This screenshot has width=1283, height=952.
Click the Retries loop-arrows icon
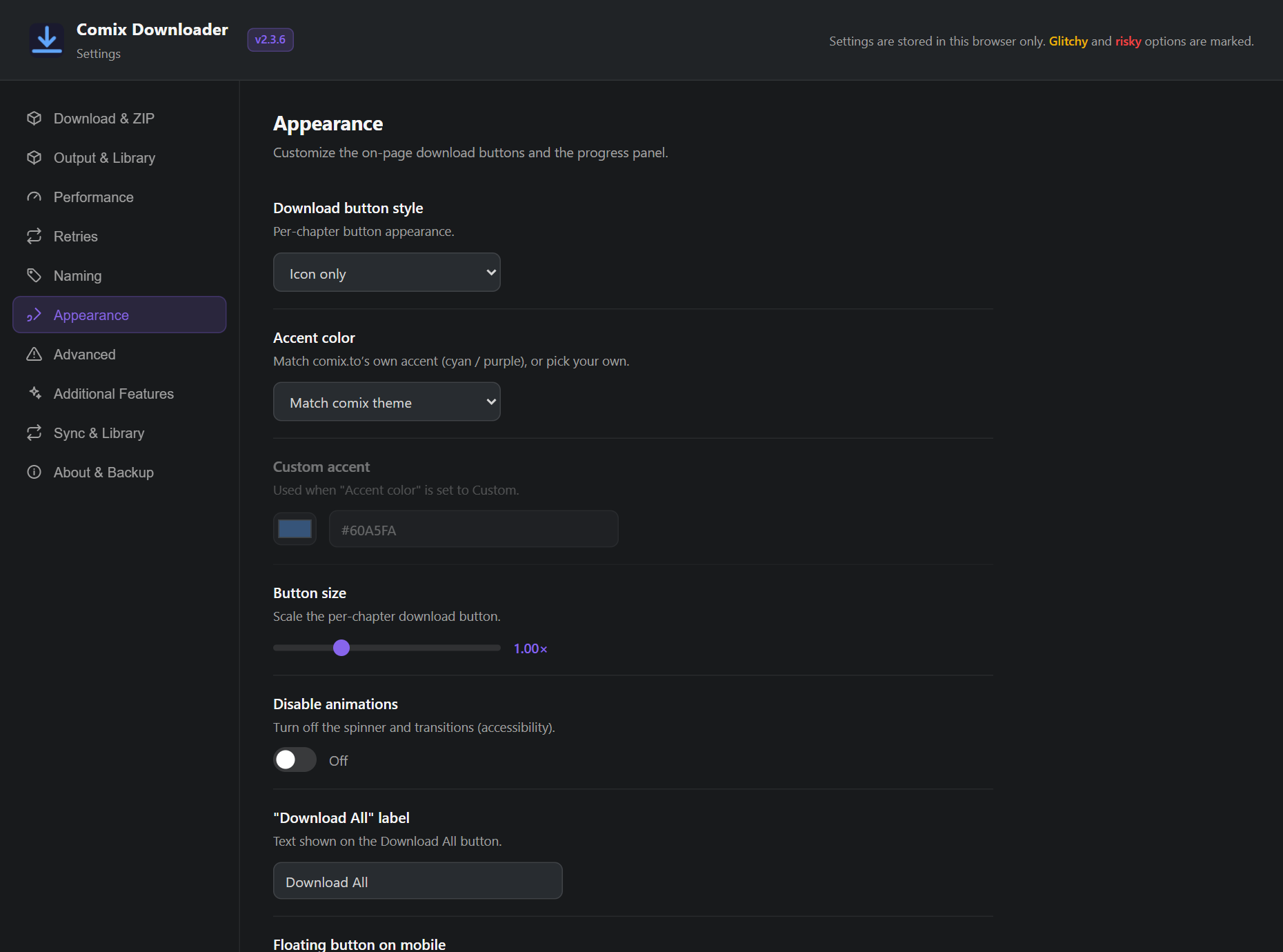[x=34, y=236]
